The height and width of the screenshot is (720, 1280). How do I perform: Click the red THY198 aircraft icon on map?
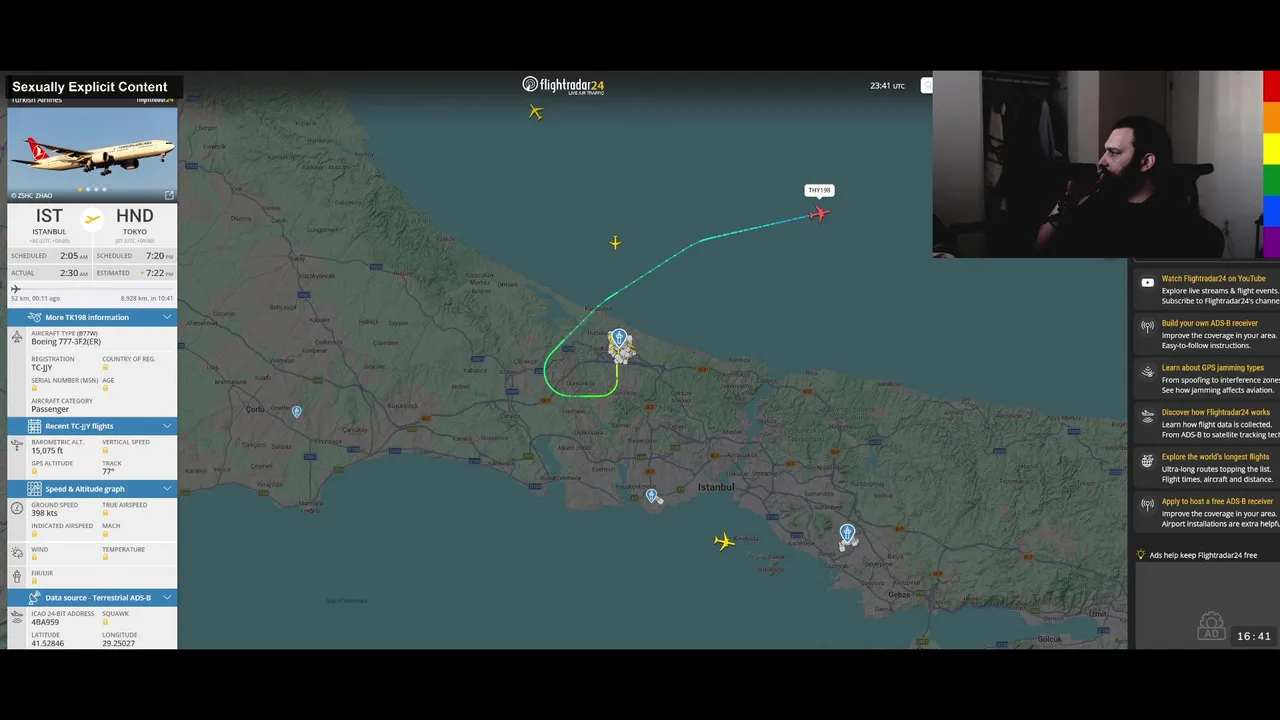[819, 213]
